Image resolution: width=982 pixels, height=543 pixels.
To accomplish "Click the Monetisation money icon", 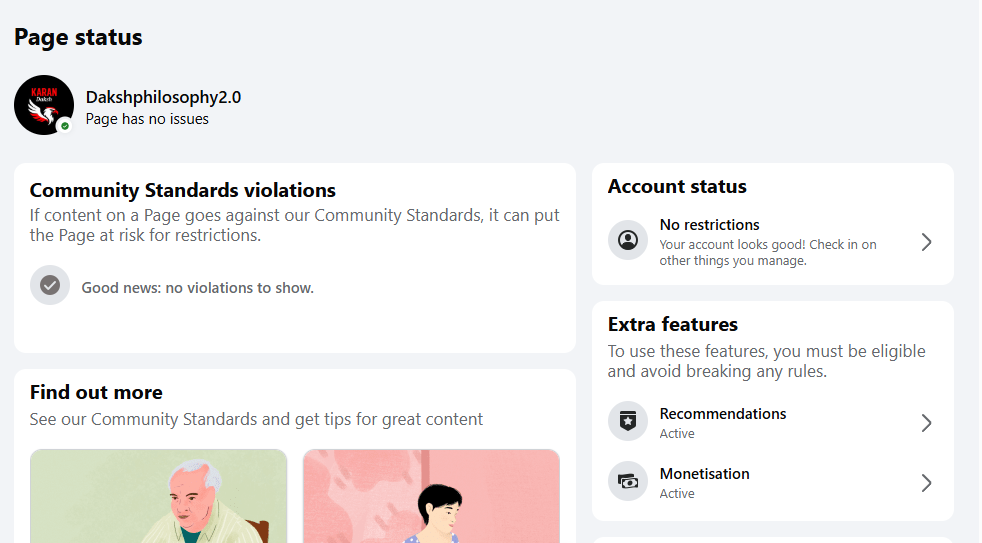I will click(x=628, y=482).
